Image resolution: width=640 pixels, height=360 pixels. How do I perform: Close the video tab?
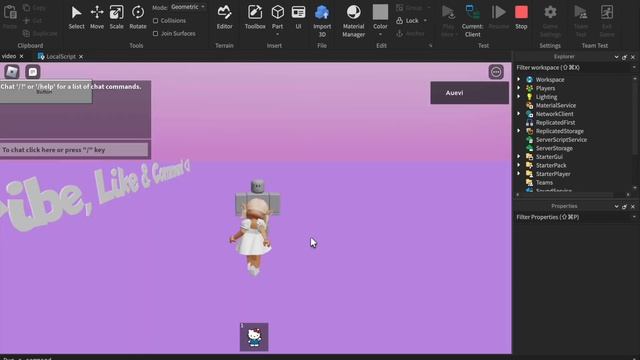(x=22, y=56)
